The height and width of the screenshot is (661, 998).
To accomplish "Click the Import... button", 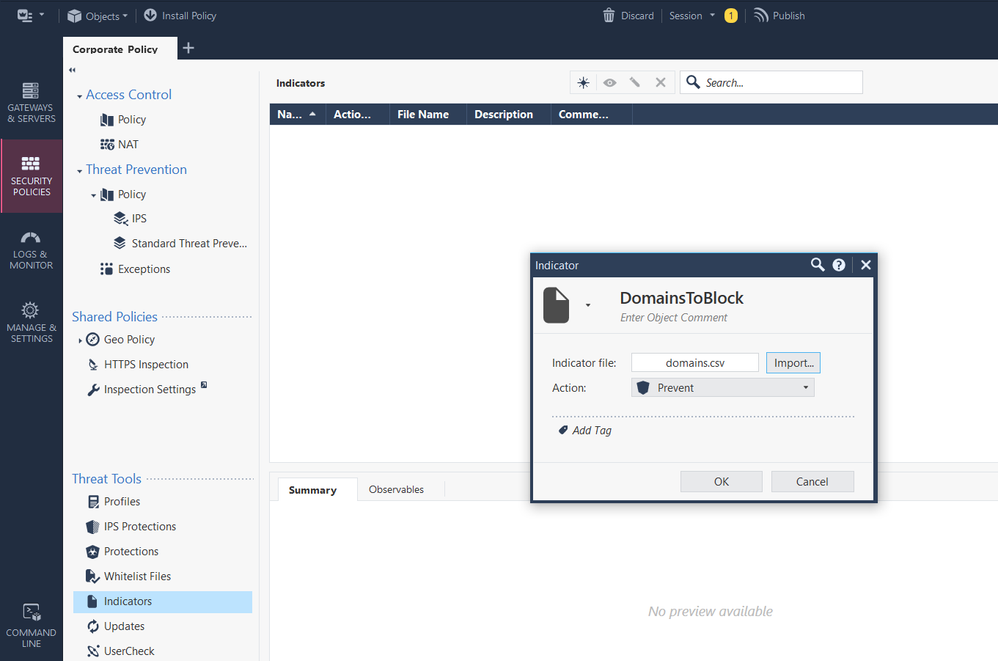I will click(x=794, y=363).
